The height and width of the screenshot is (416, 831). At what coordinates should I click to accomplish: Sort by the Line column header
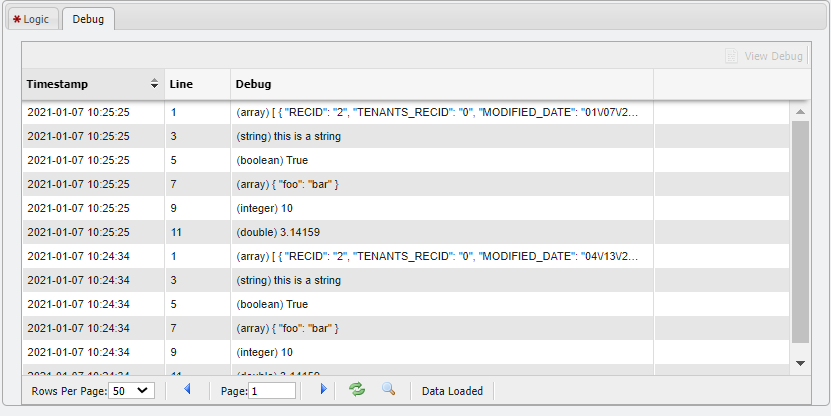[197, 84]
